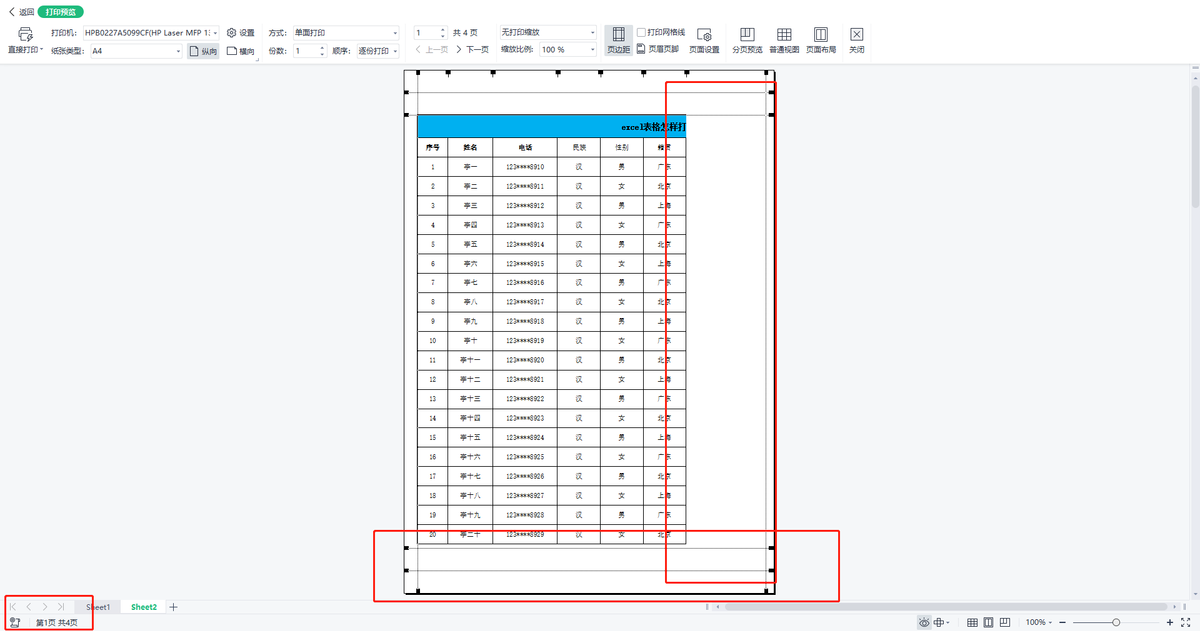The height and width of the screenshot is (631, 1200).
Task: Adjust the zoom slider handle
Action: click(x=1117, y=622)
